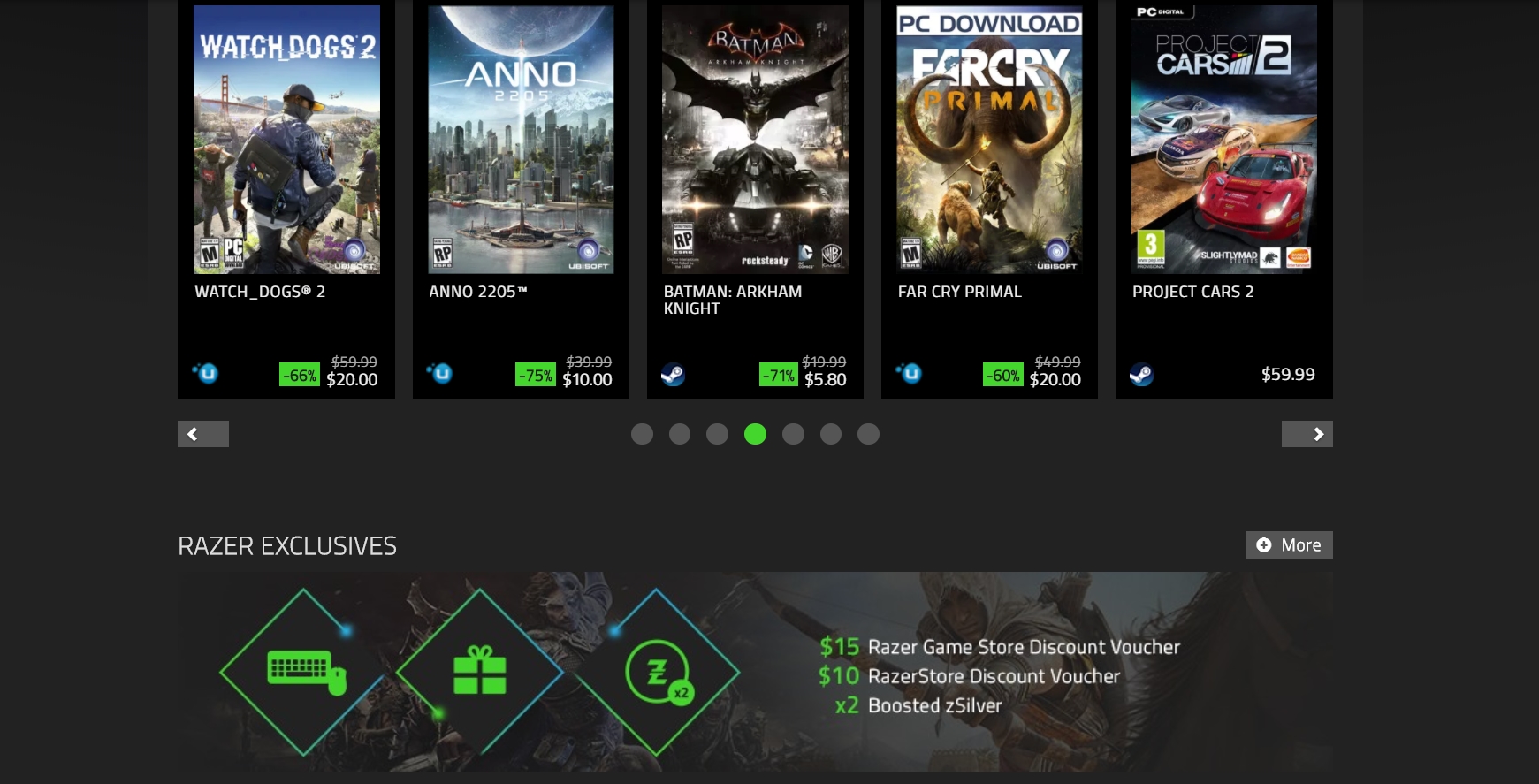This screenshot has height=784, width=1539.
Task: Click the -71% discount badge
Action: click(x=779, y=375)
